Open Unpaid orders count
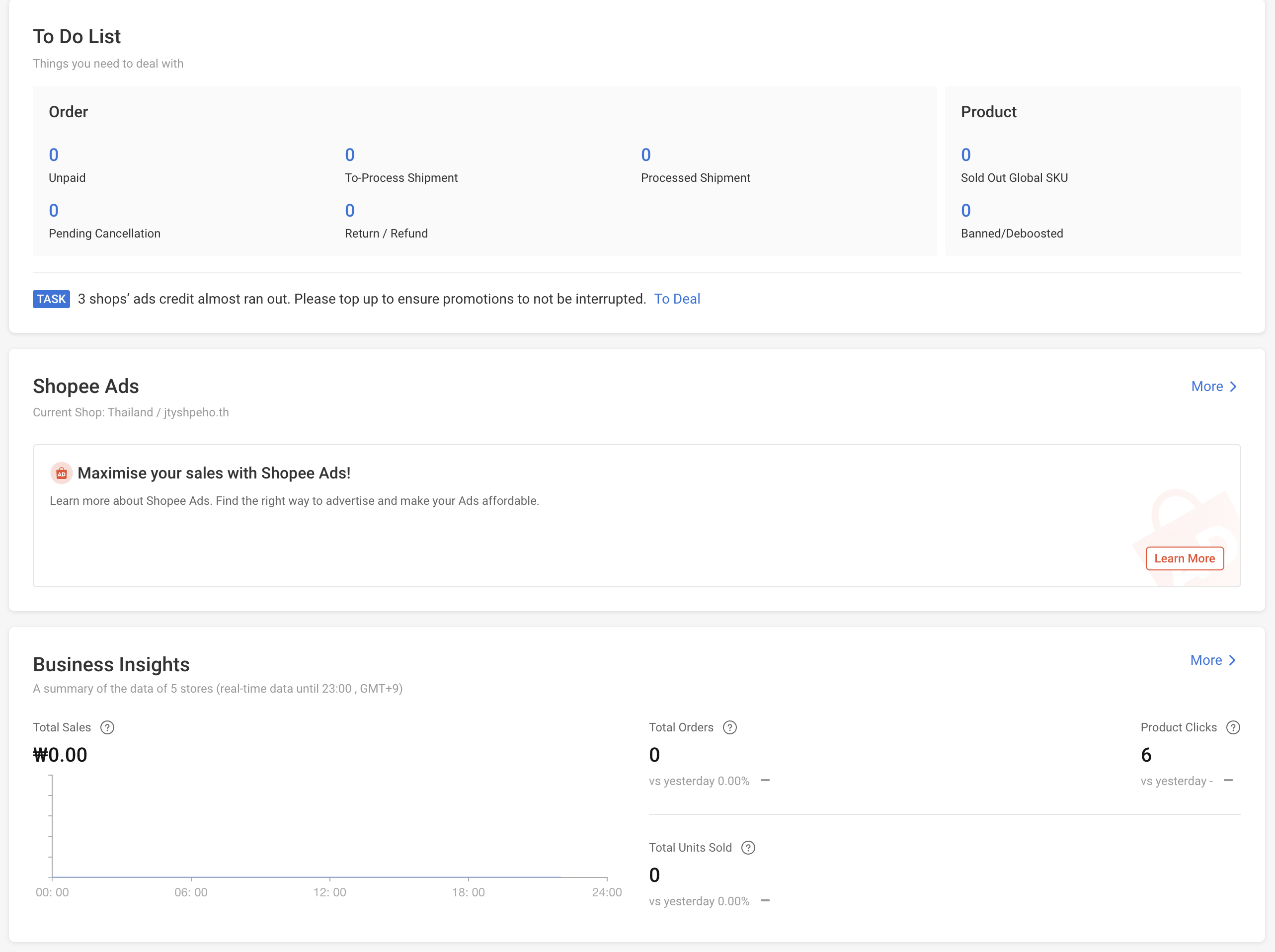The image size is (1275, 952). (x=54, y=155)
